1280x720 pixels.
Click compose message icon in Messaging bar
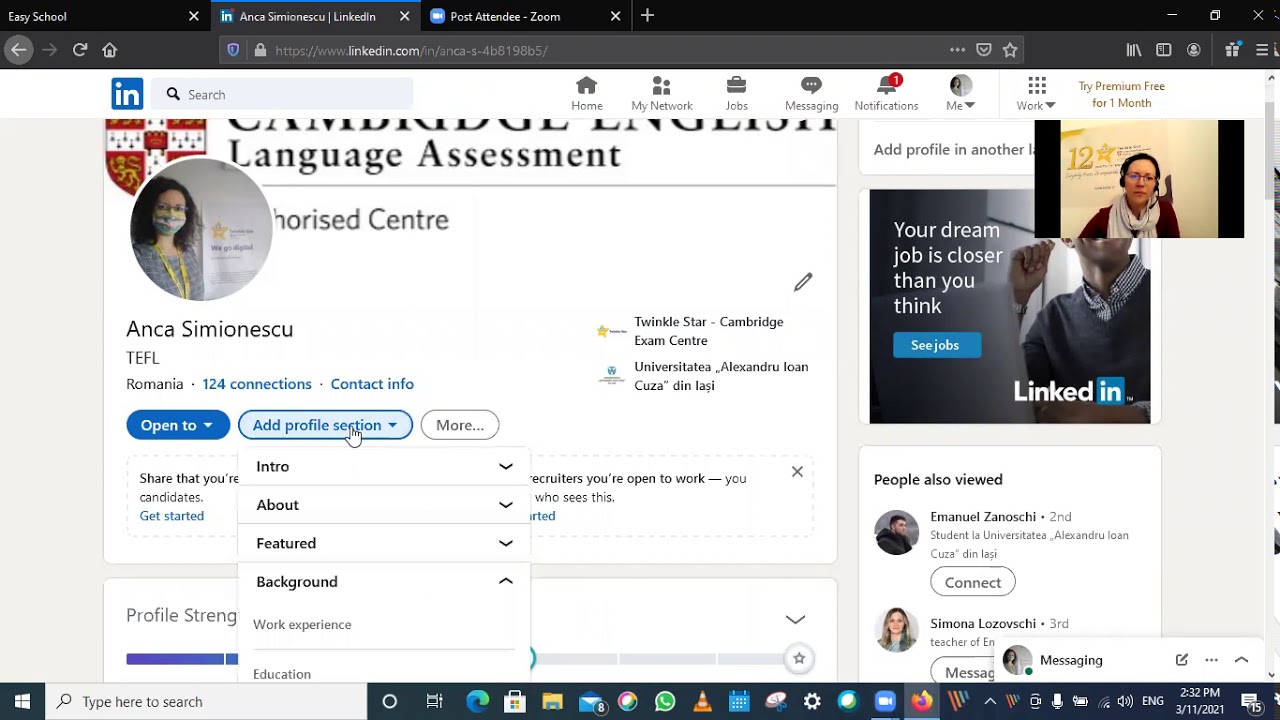pyautogui.click(x=1181, y=660)
